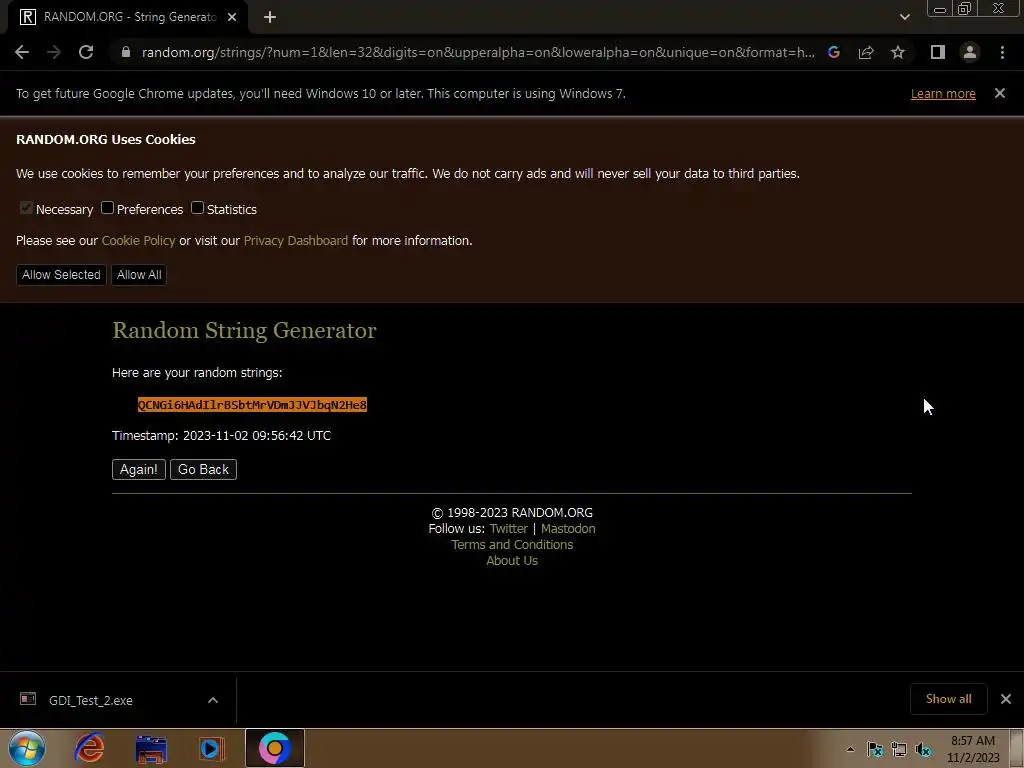
Task: Open a new tab with plus
Action: (270, 18)
